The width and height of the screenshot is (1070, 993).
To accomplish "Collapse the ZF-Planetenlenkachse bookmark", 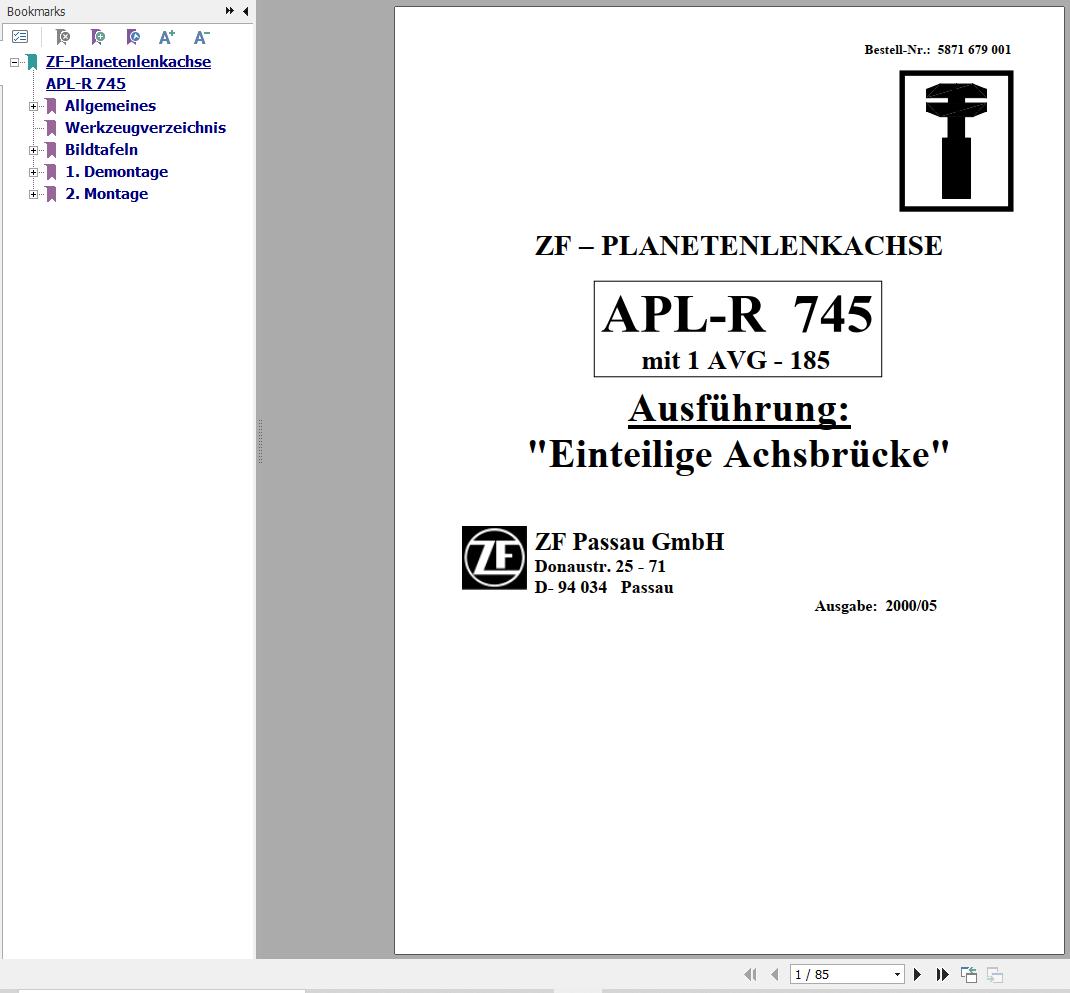I will coord(17,61).
